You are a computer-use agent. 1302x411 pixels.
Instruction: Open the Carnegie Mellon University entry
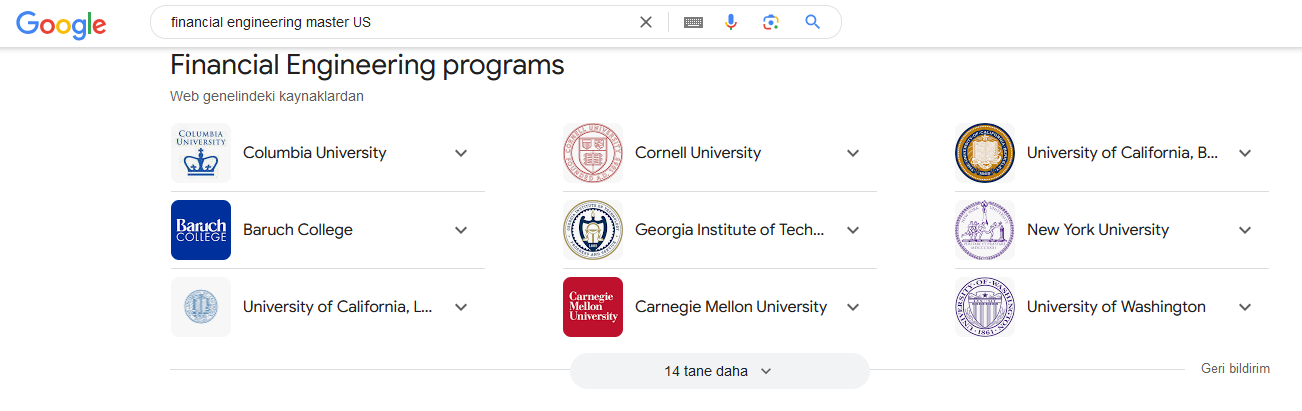pos(731,307)
